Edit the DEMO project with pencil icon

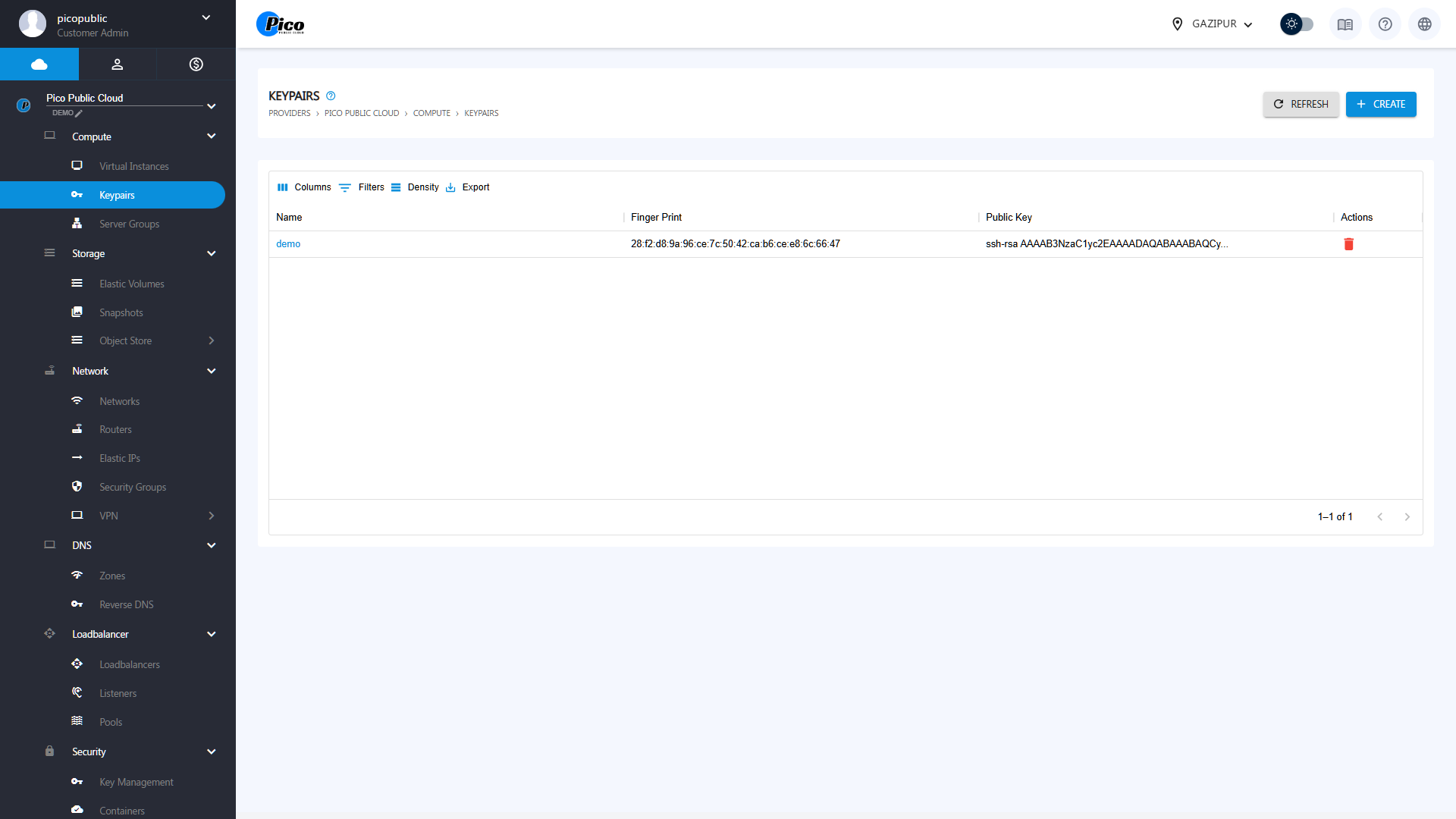(79, 114)
